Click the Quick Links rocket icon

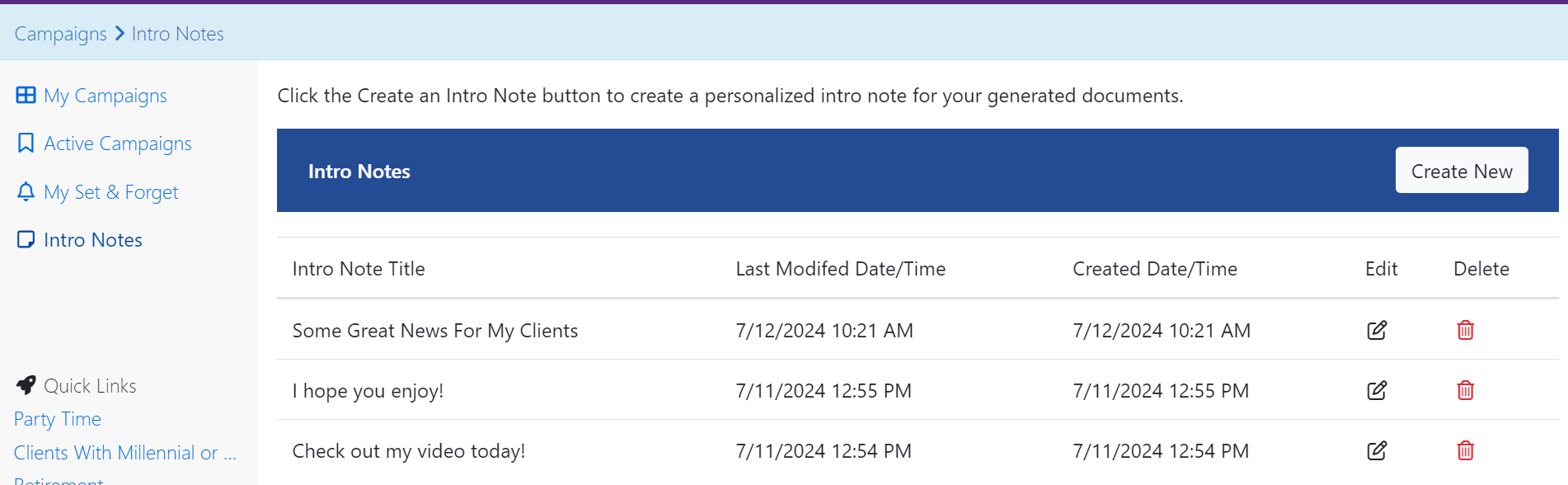[26, 385]
